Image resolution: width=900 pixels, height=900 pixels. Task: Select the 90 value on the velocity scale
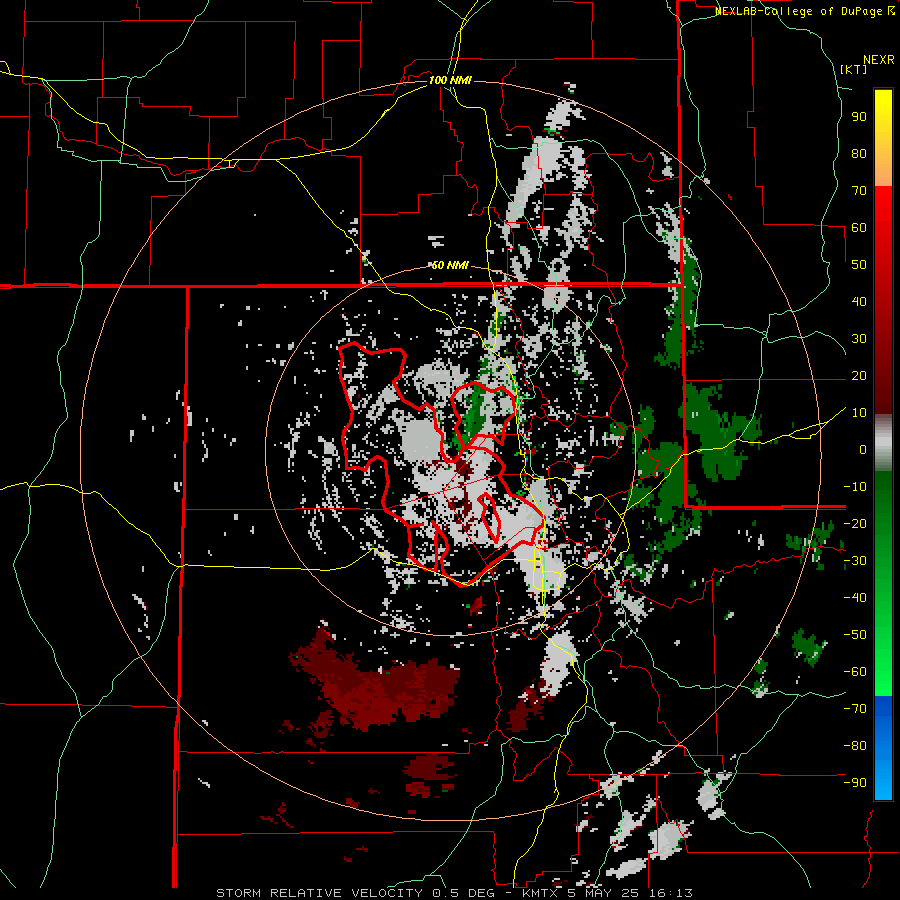(859, 117)
